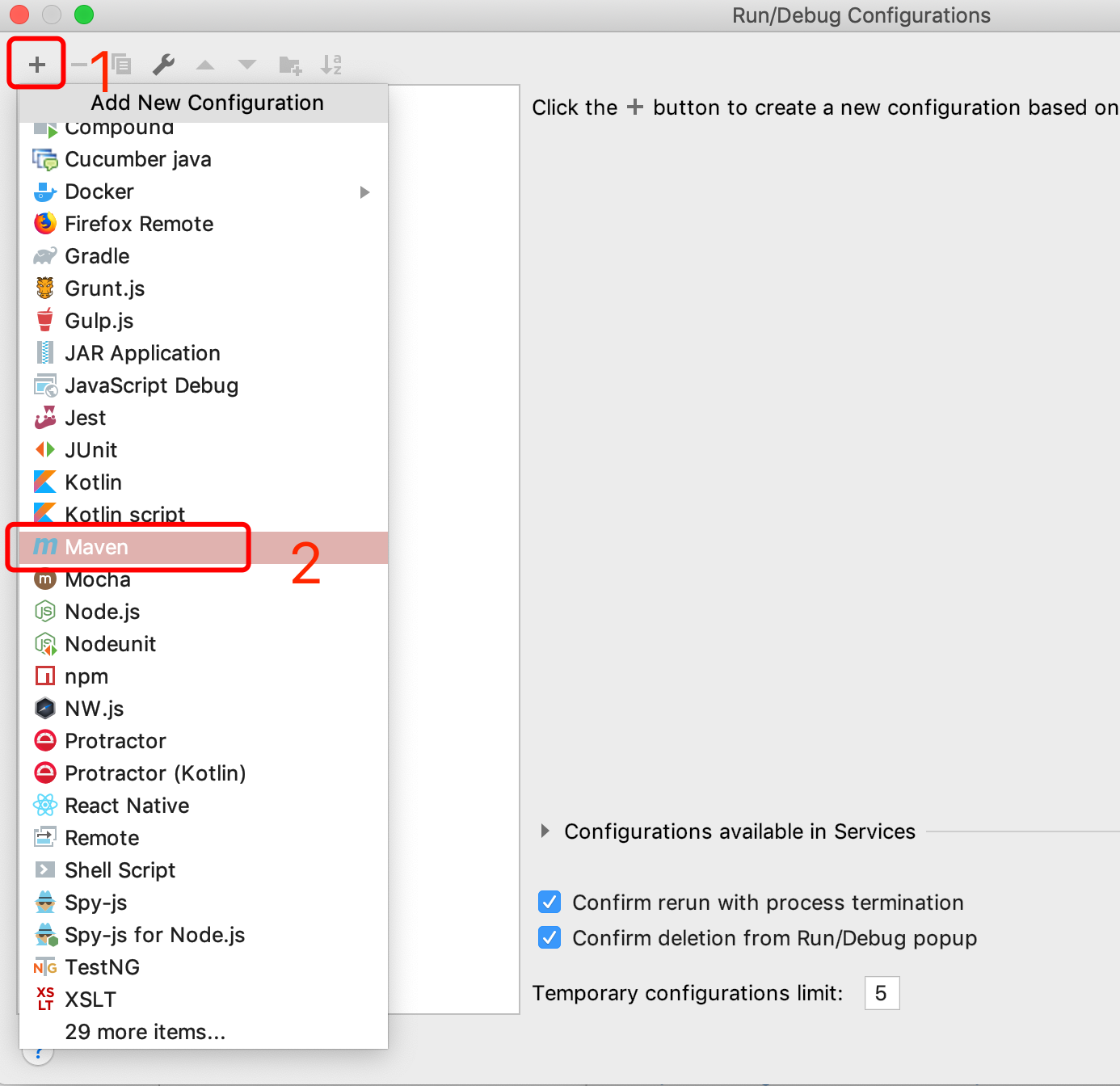Pick the Nodeunit configuration entry
This screenshot has height=1086, width=1120.
click(204, 644)
